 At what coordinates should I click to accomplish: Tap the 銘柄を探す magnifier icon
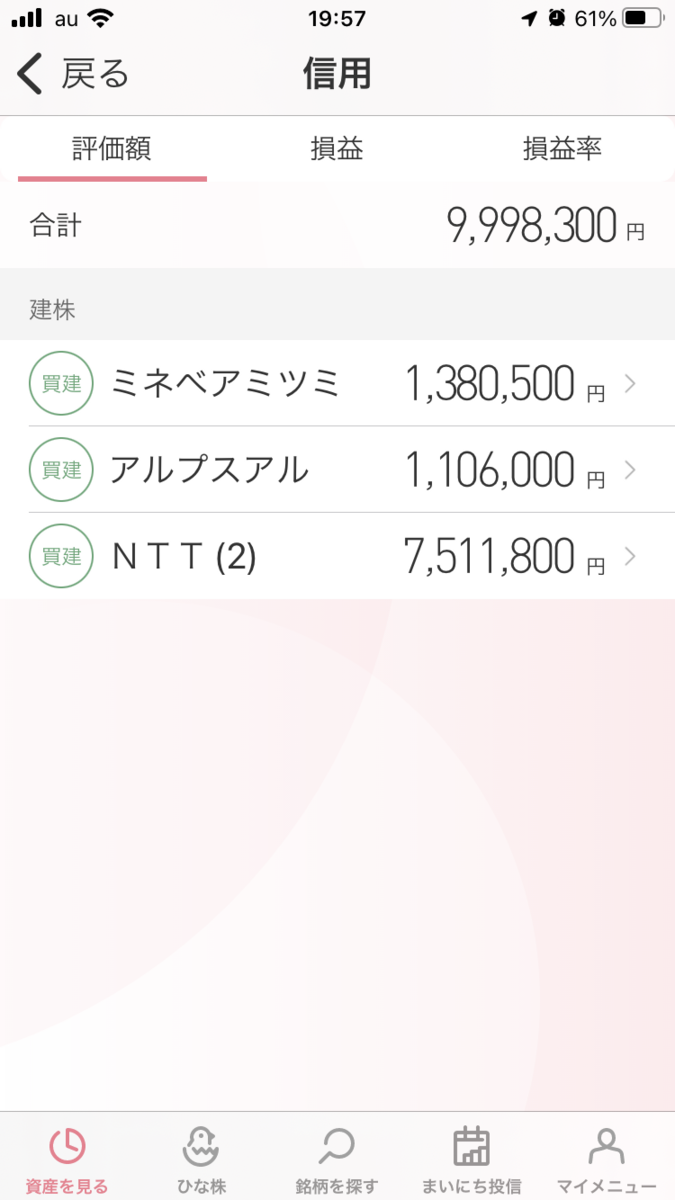tap(337, 1147)
